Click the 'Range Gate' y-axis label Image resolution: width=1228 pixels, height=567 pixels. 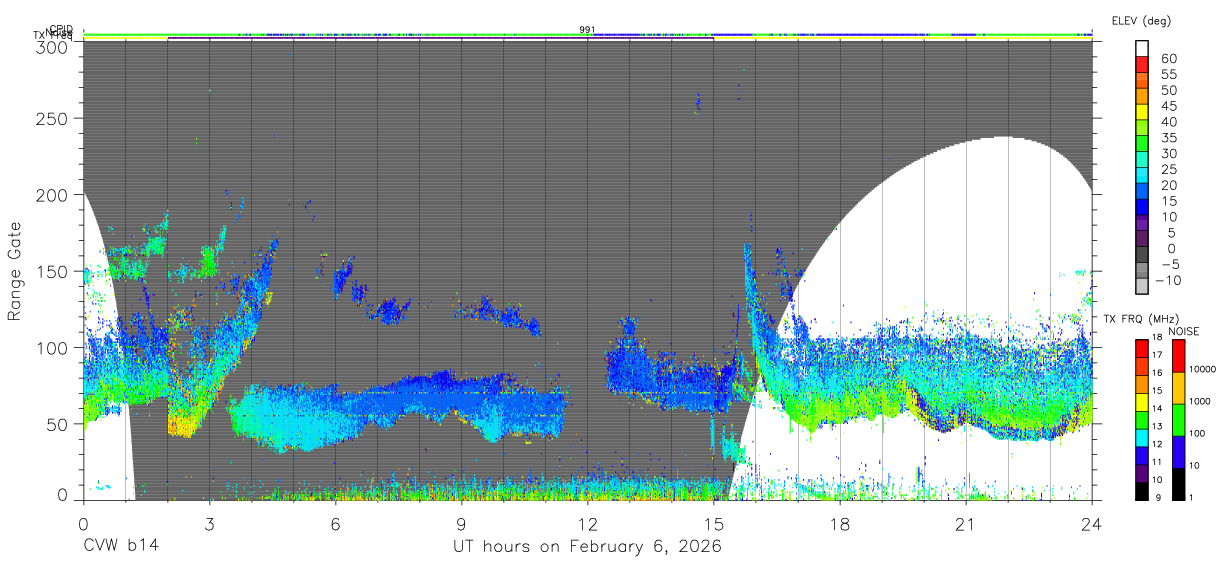[15, 270]
